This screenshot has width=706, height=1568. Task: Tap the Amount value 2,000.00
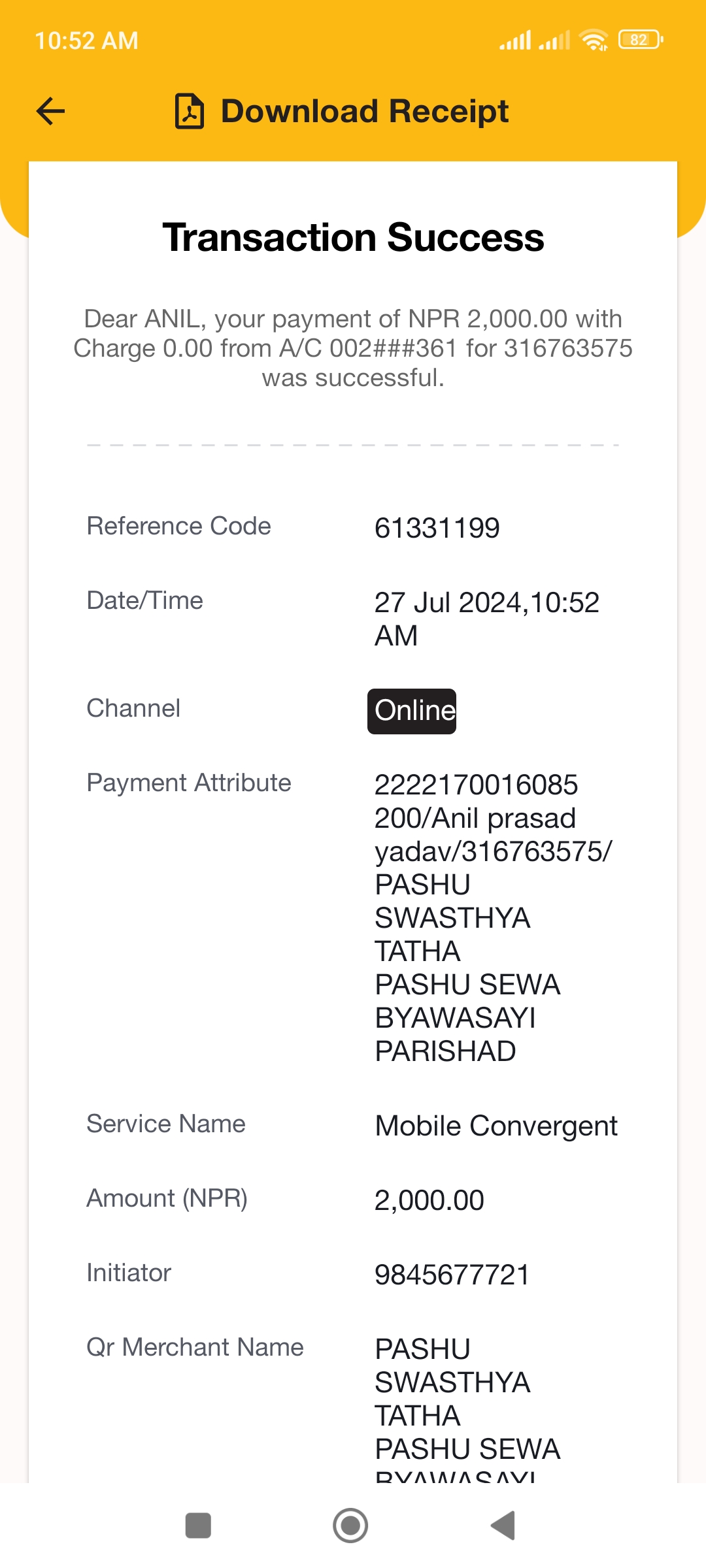429,1200
